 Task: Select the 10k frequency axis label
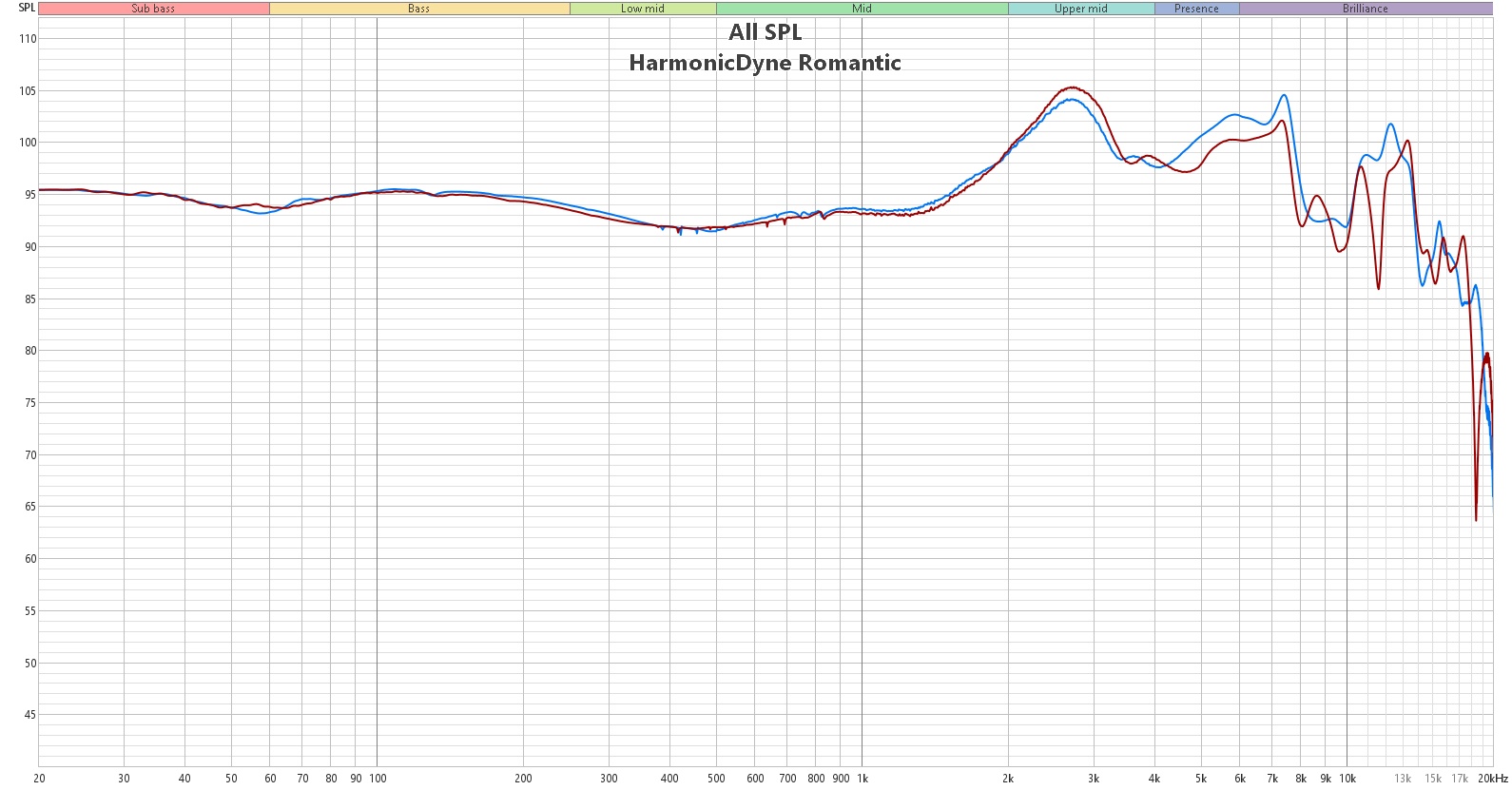tap(1347, 779)
